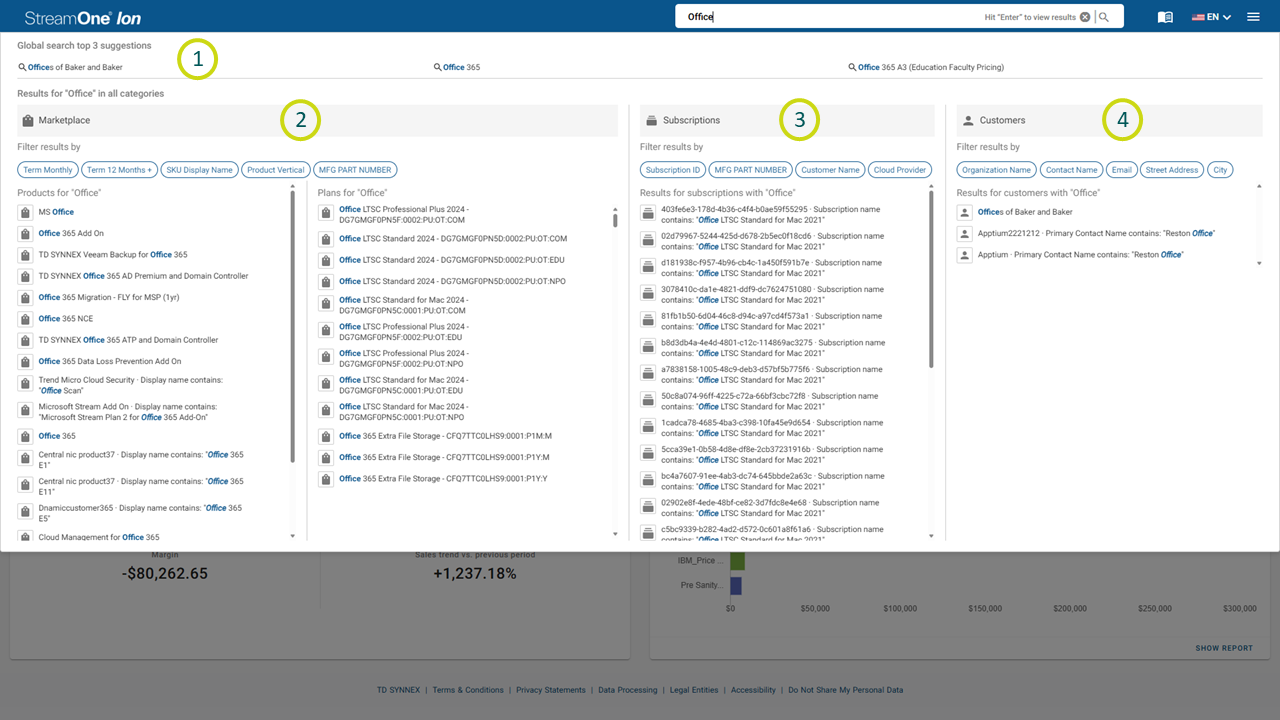Filter by Contact Name chip
Screen dimensions: 1280x720
1072,170
